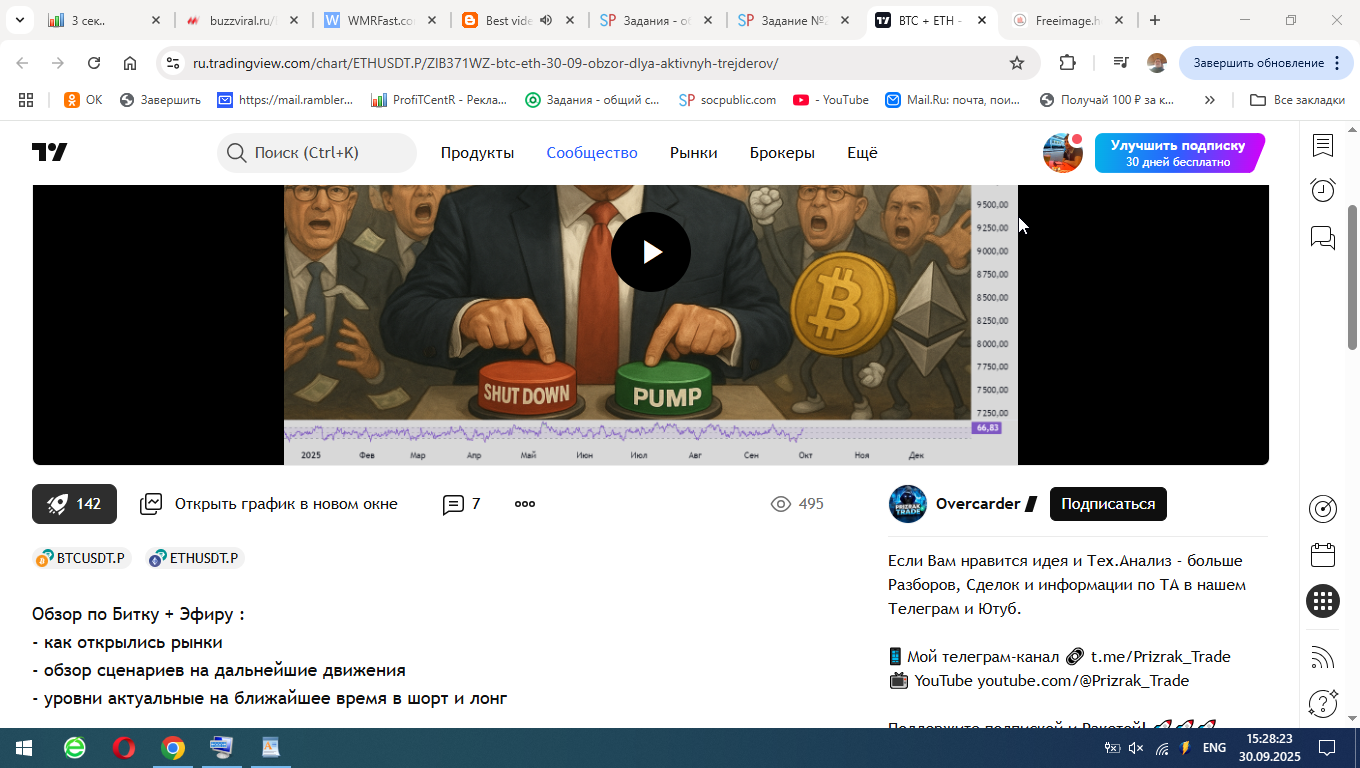Image resolution: width=1360 pixels, height=768 pixels.
Task: Open the Брокеры menu
Action: (x=782, y=153)
